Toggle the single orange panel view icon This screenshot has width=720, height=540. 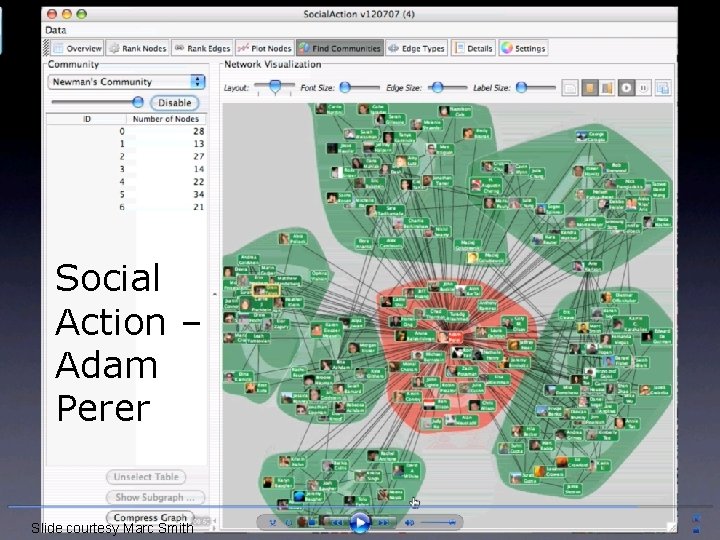(x=590, y=88)
